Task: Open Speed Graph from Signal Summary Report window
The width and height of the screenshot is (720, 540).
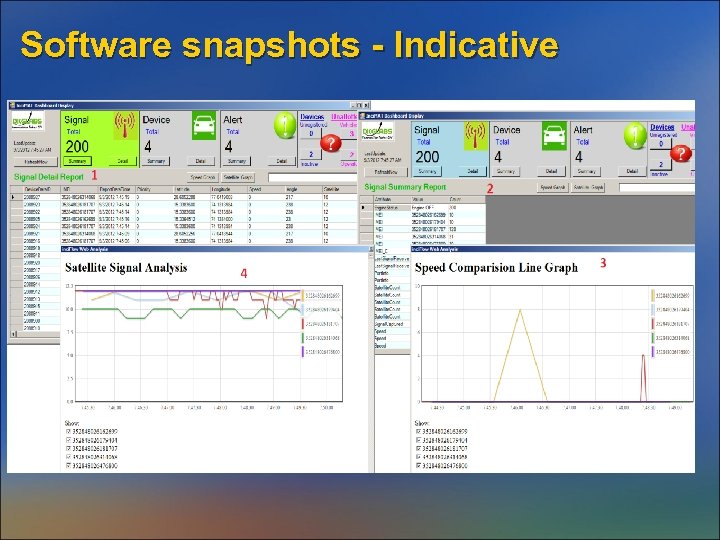Action: pos(553,187)
